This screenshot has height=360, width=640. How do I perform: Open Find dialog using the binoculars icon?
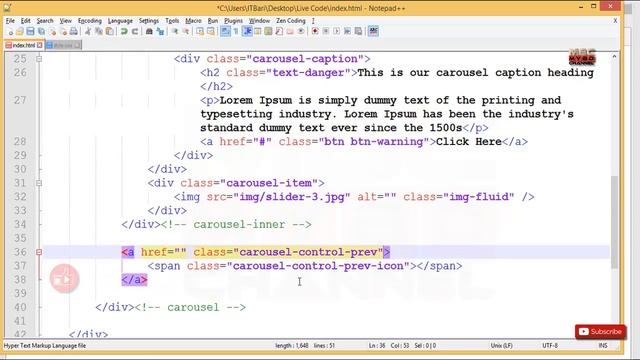[149, 31]
